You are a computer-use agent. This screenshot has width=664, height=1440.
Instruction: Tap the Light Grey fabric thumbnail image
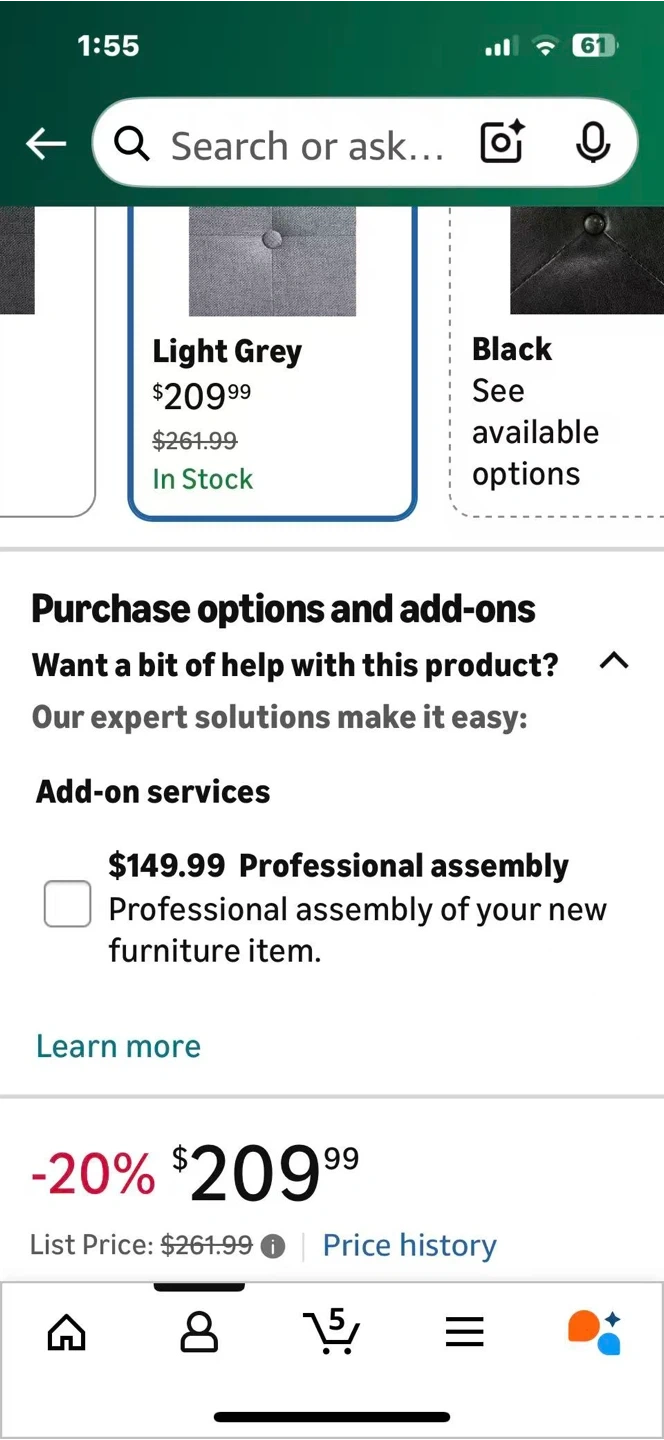pyautogui.click(x=272, y=262)
